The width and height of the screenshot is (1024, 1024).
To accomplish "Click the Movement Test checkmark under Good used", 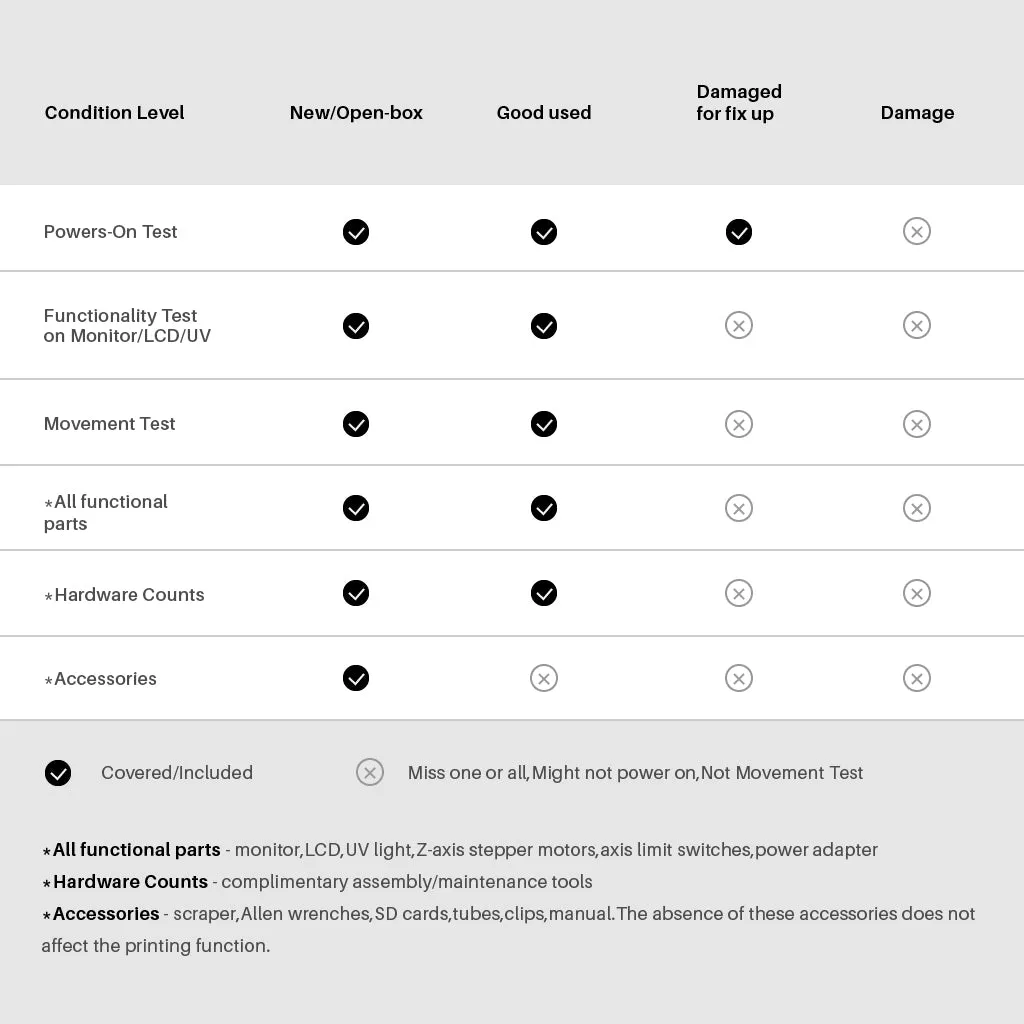I will click(543, 424).
